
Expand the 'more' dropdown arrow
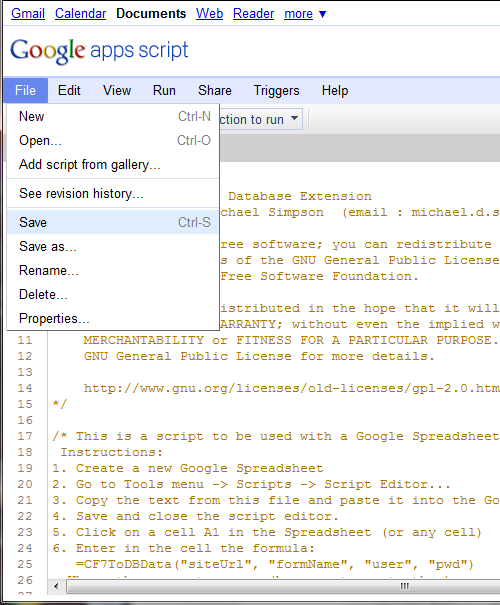point(323,14)
